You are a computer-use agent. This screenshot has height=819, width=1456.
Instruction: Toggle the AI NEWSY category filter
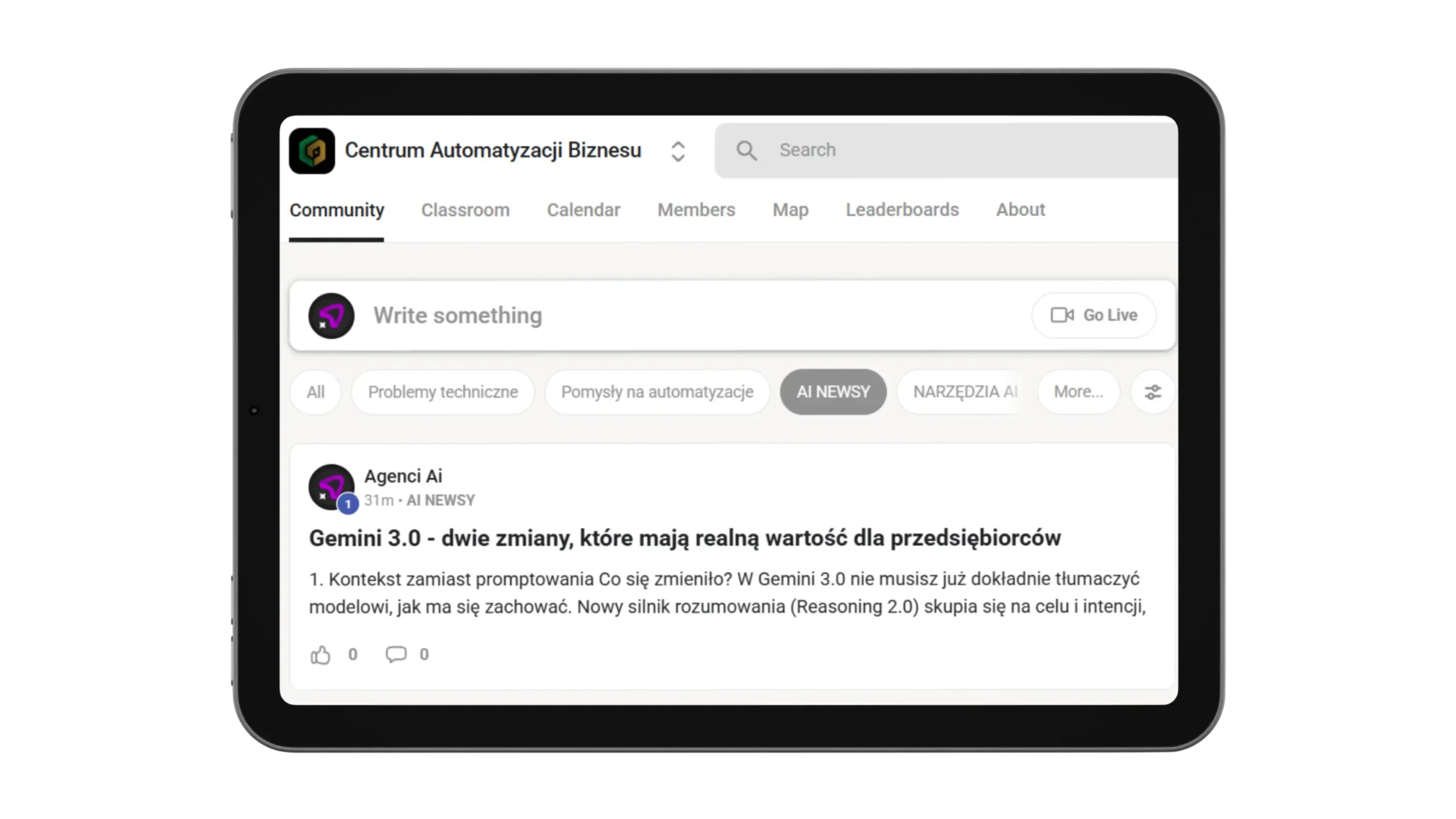(833, 392)
